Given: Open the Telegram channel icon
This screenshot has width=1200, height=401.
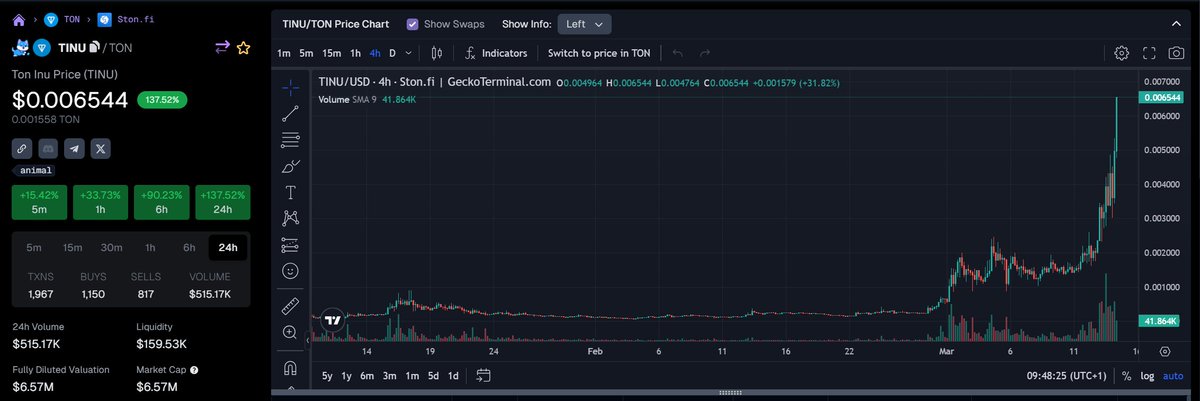Looking at the screenshot, I should point(74,148).
